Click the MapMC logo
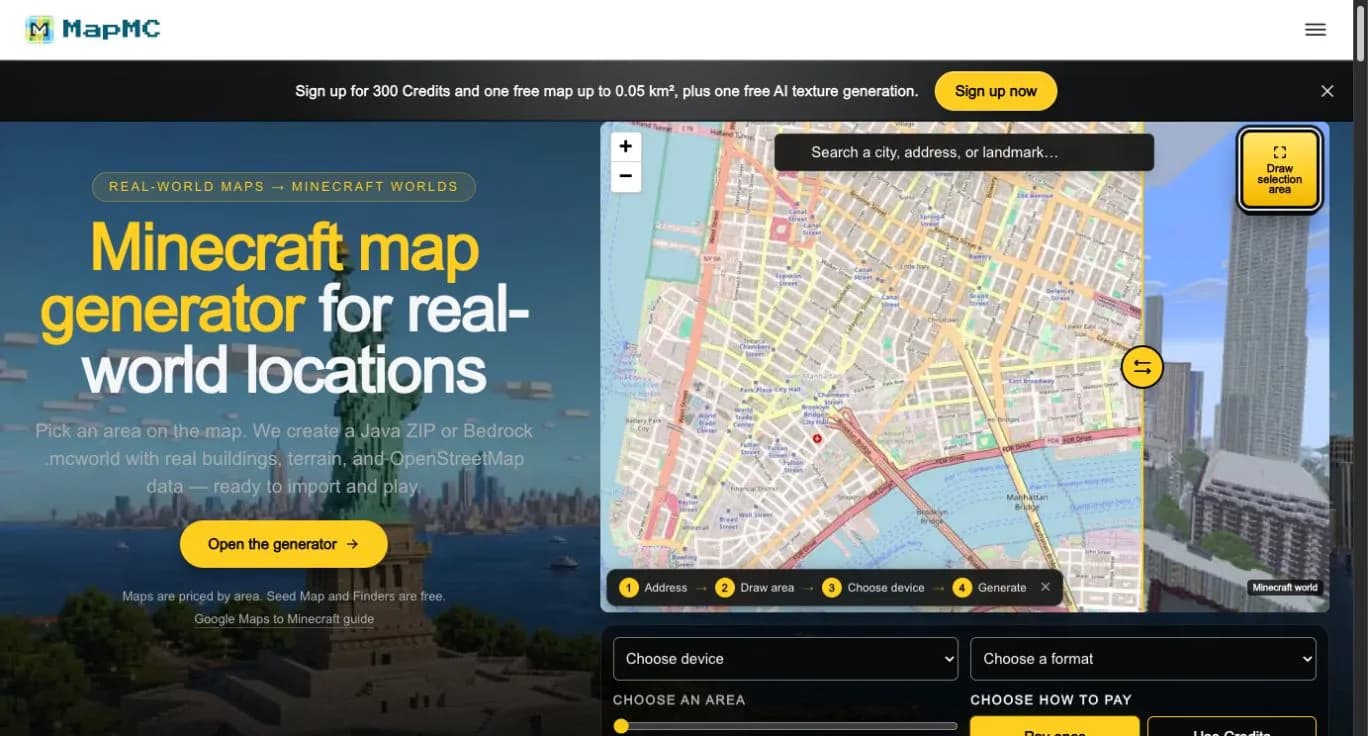Image resolution: width=1368 pixels, height=736 pixels. (x=93, y=29)
